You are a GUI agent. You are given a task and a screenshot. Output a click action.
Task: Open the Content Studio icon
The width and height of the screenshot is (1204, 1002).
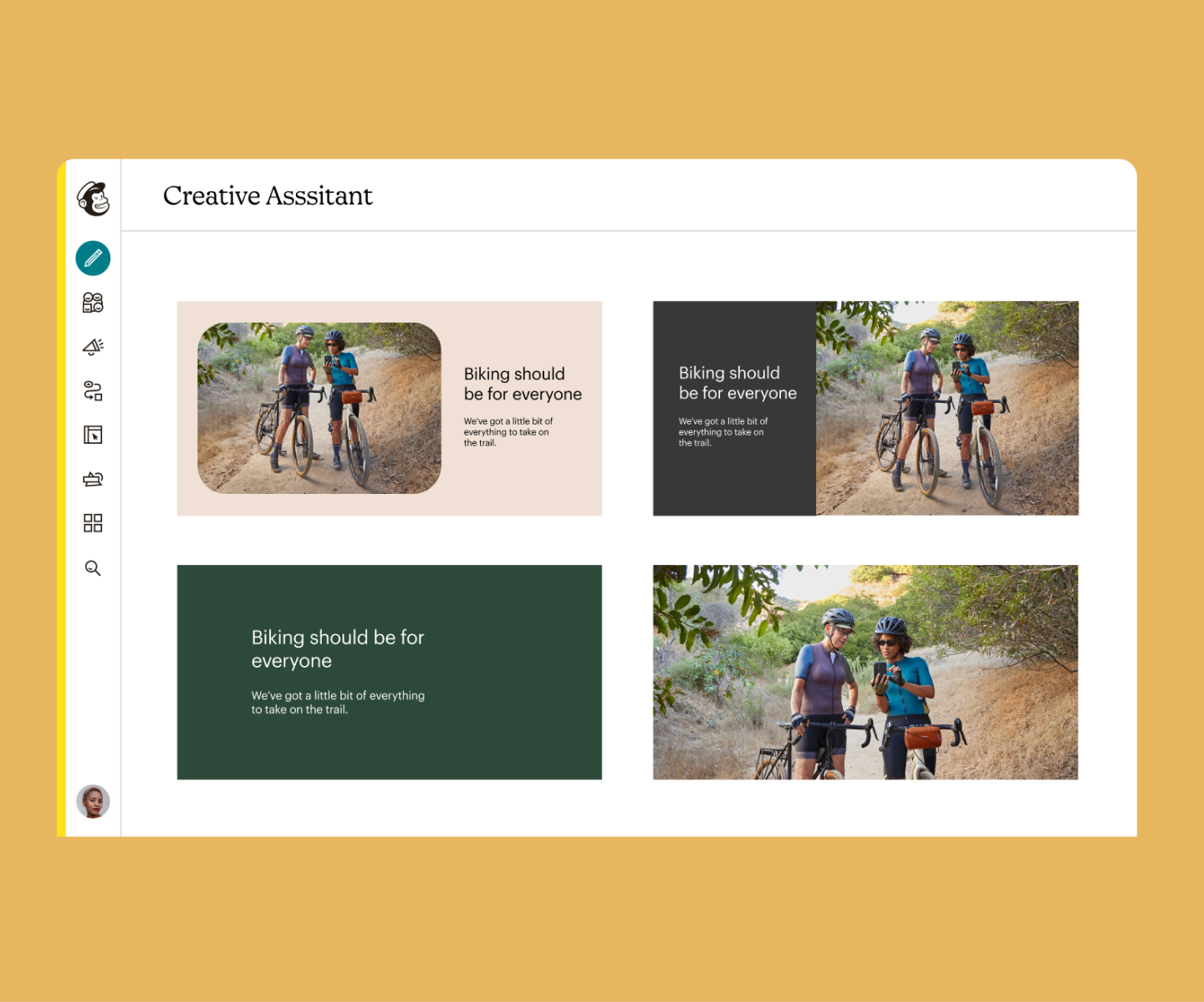pos(93,479)
